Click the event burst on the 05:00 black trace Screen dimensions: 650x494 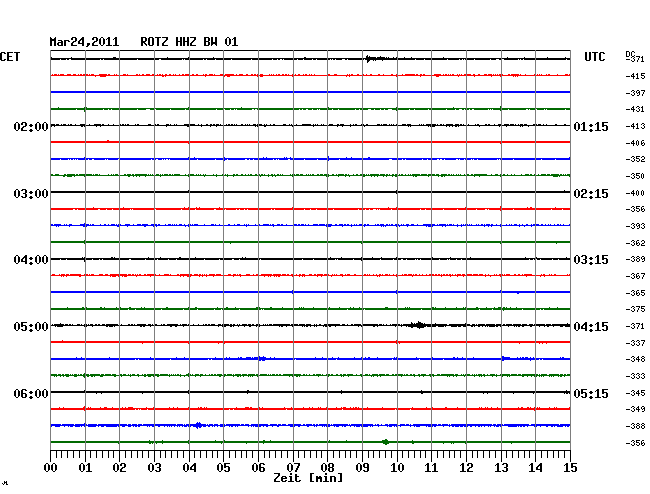click(418, 325)
